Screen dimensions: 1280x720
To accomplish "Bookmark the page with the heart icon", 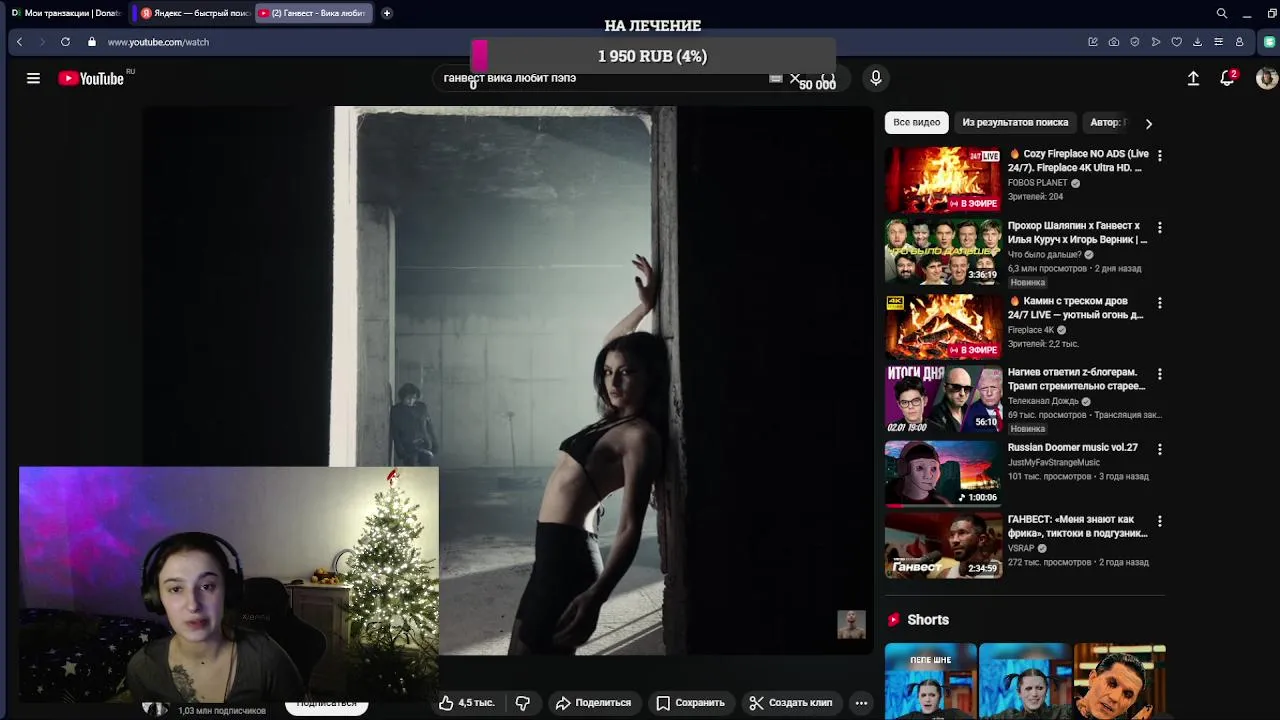I will click(x=1177, y=42).
